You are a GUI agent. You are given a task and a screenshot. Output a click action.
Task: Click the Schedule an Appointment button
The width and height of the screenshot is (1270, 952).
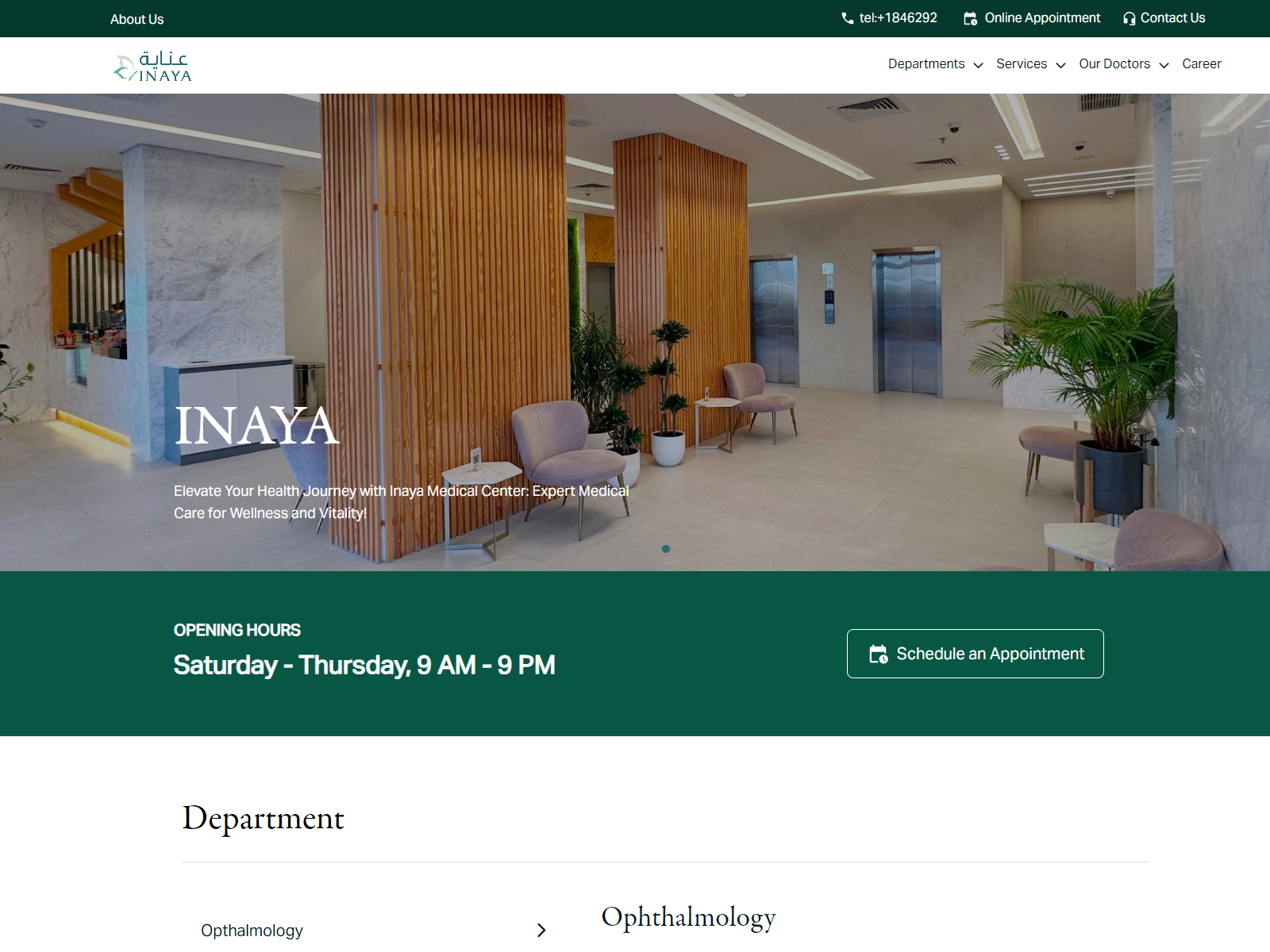point(975,654)
